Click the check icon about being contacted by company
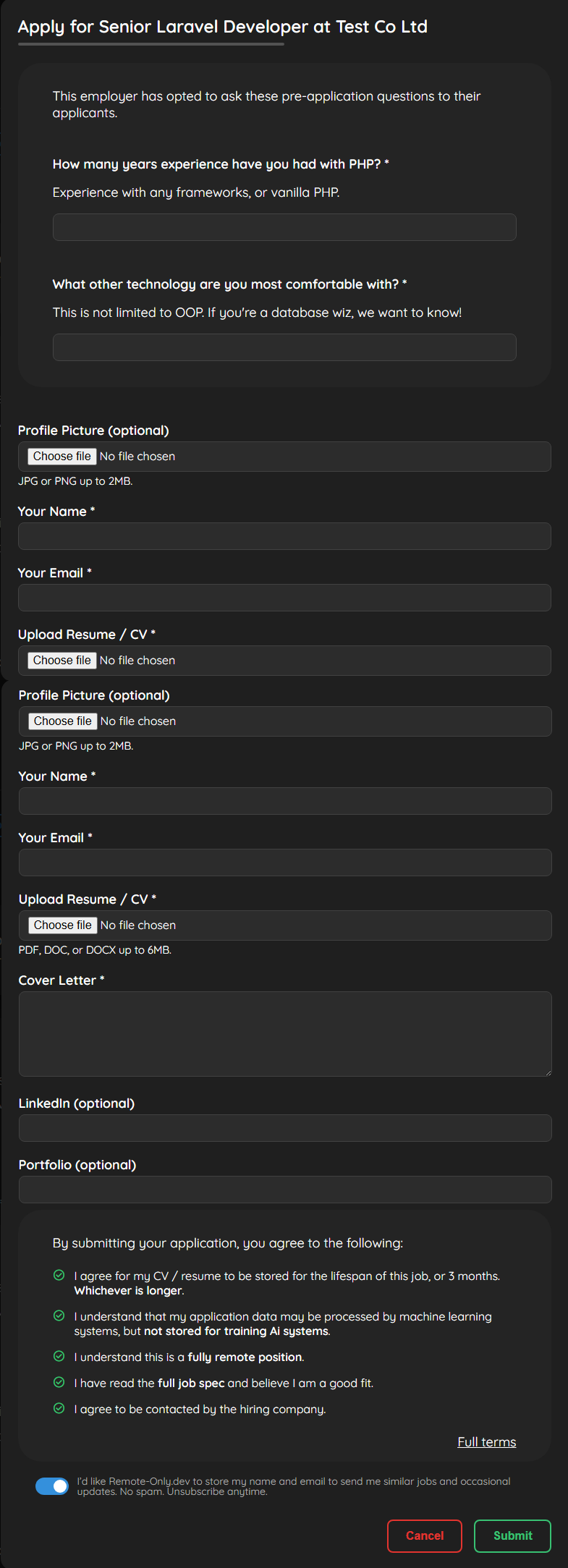Image resolution: width=568 pixels, height=1568 pixels. pyautogui.click(x=60, y=1409)
